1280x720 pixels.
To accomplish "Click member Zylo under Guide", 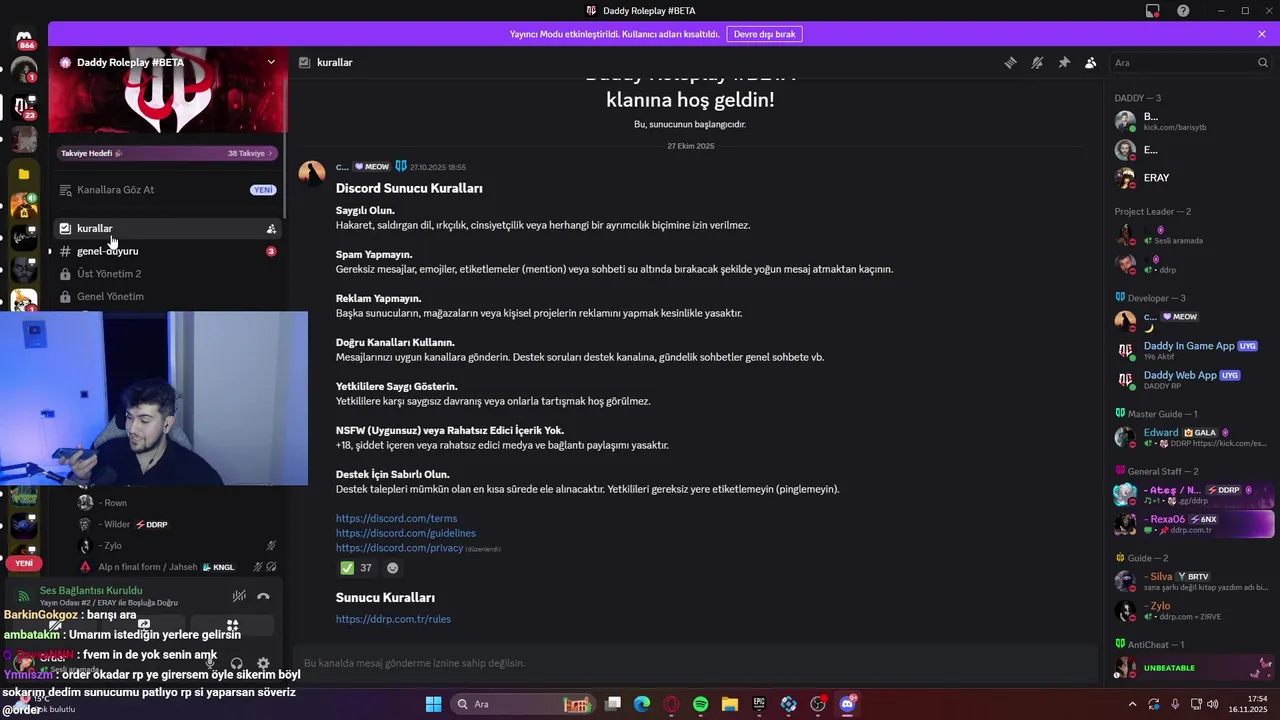I will coord(1193,610).
